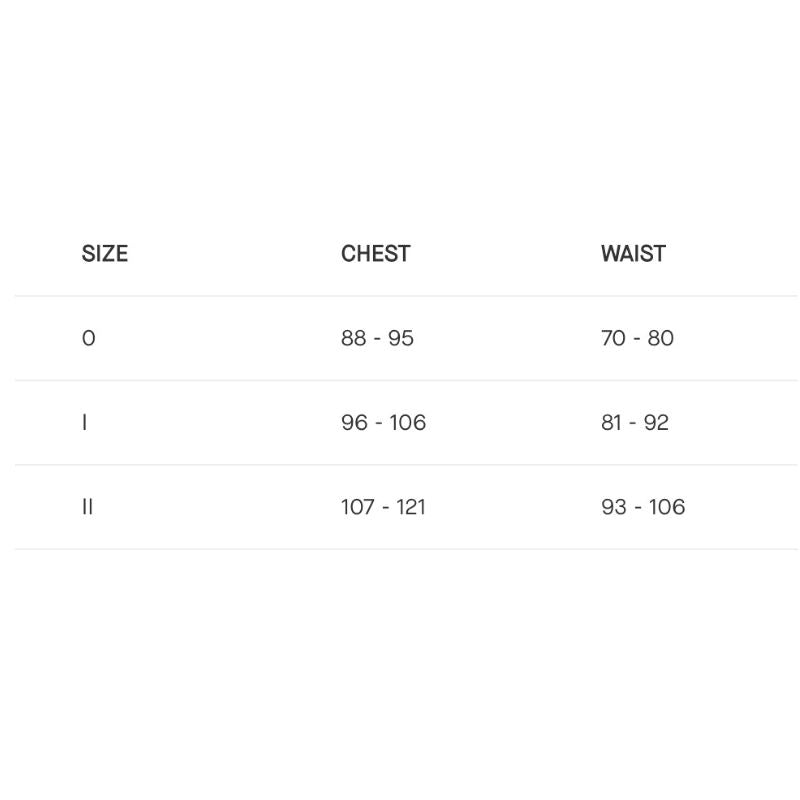This screenshot has width=800, height=800.
Task: Click chest range 107 - 121
Action: [383, 507]
